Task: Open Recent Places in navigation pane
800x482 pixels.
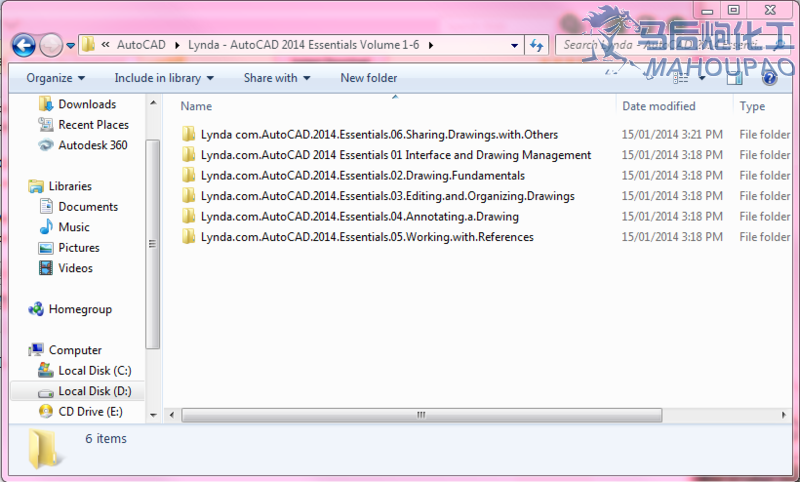Action: pyautogui.click(x=93, y=124)
